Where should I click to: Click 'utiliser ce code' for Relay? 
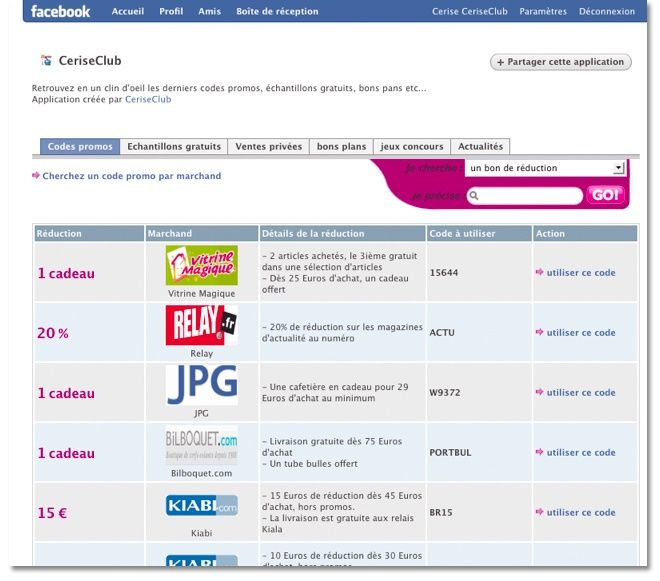[x=581, y=332]
